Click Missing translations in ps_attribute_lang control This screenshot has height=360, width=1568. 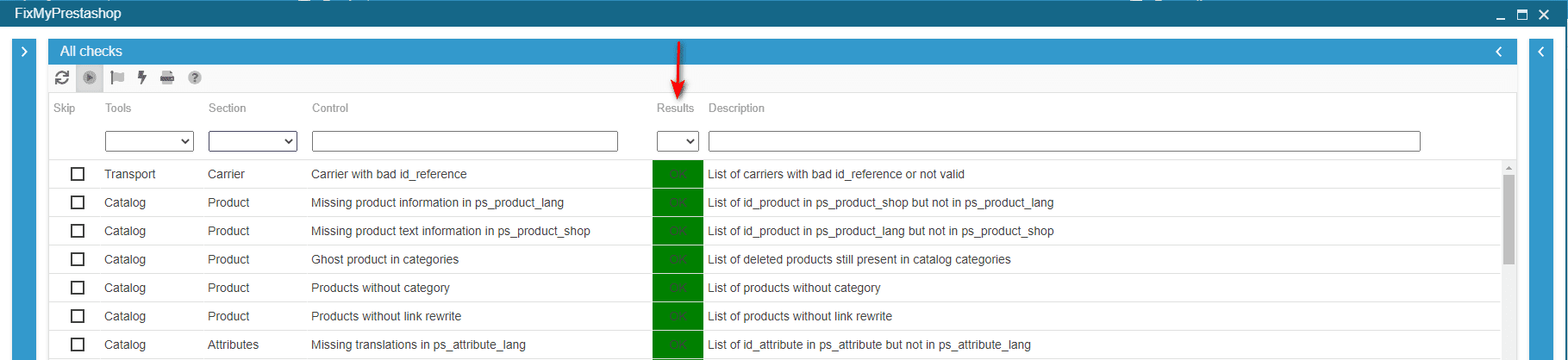pyautogui.click(x=418, y=344)
